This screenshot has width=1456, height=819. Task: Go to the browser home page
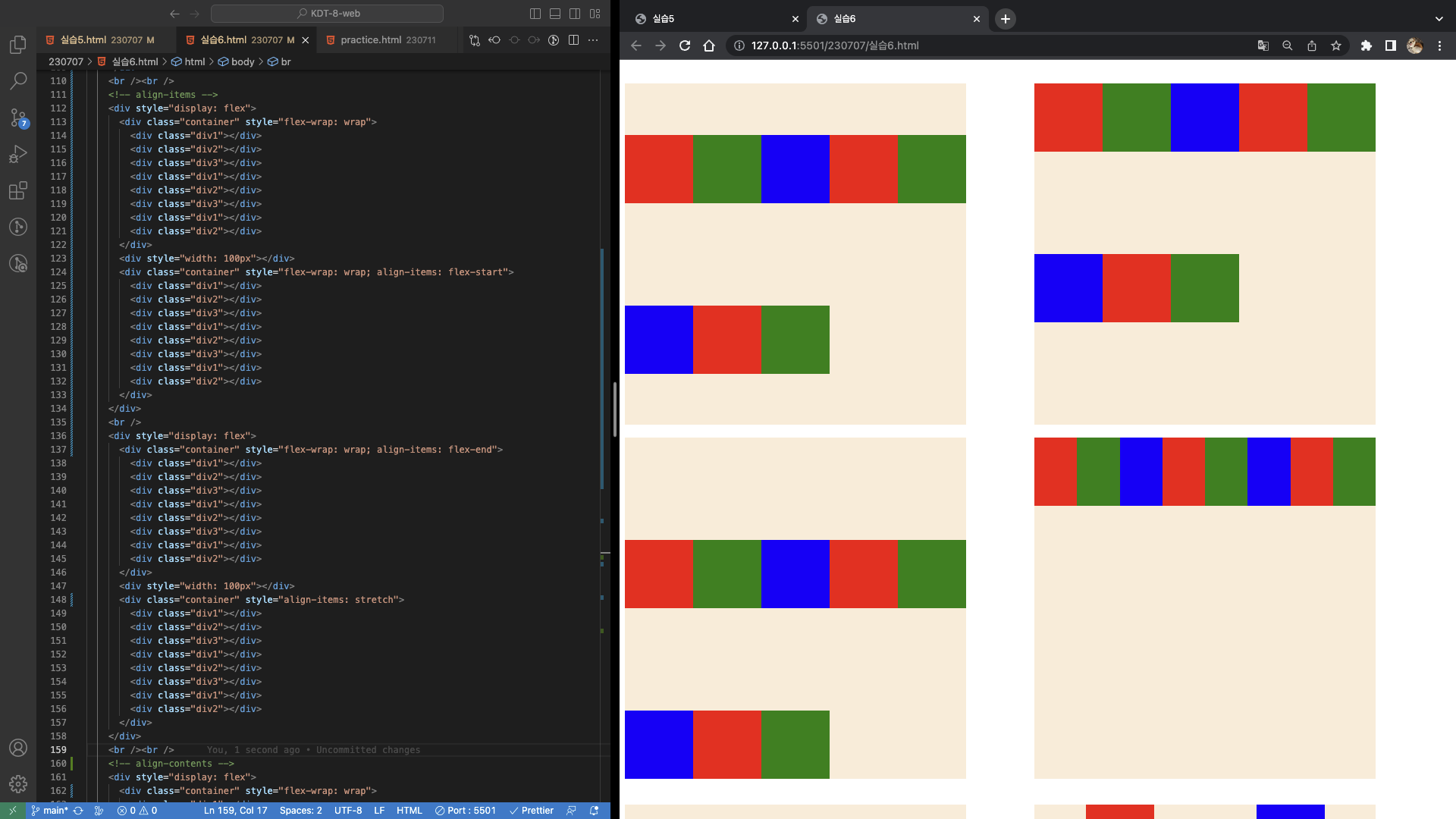[709, 45]
